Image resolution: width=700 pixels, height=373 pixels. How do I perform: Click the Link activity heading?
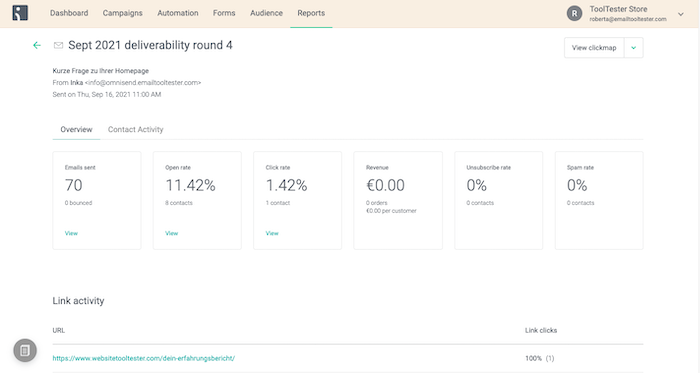[x=78, y=301]
